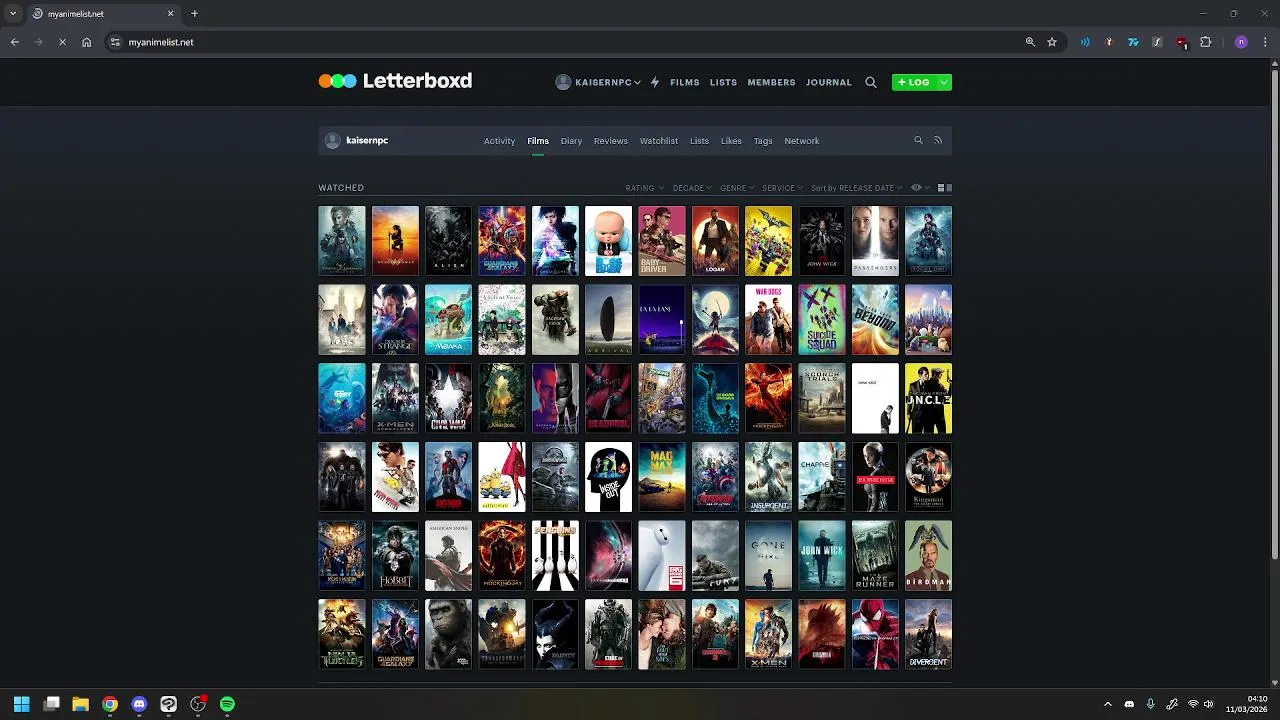This screenshot has height=720, width=1280.
Task: Open the Windows Start menu
Action: (21, 704)
